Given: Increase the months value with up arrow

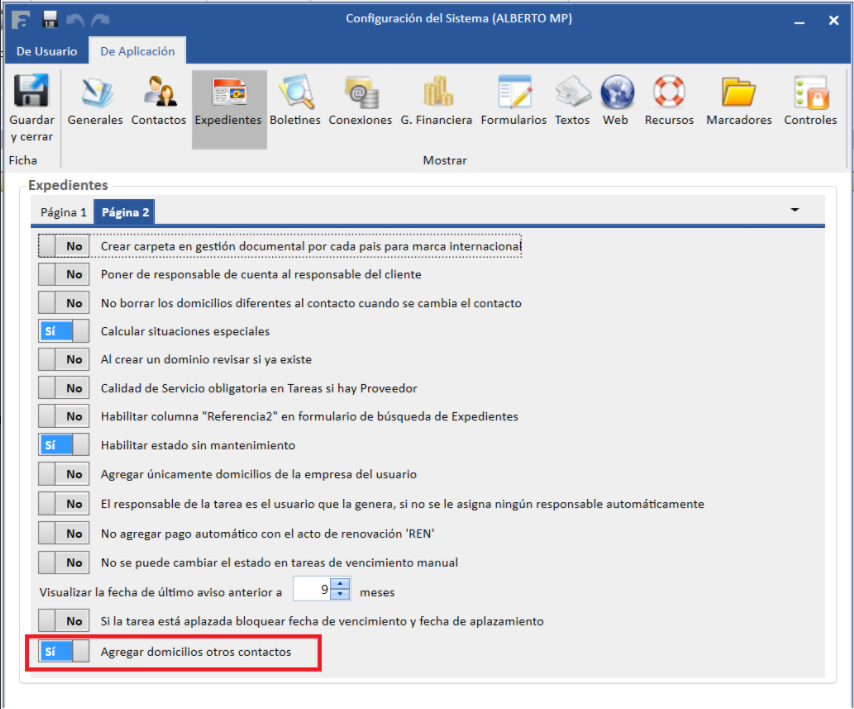Looking at the screenshot, I should [x=341, y=585].
